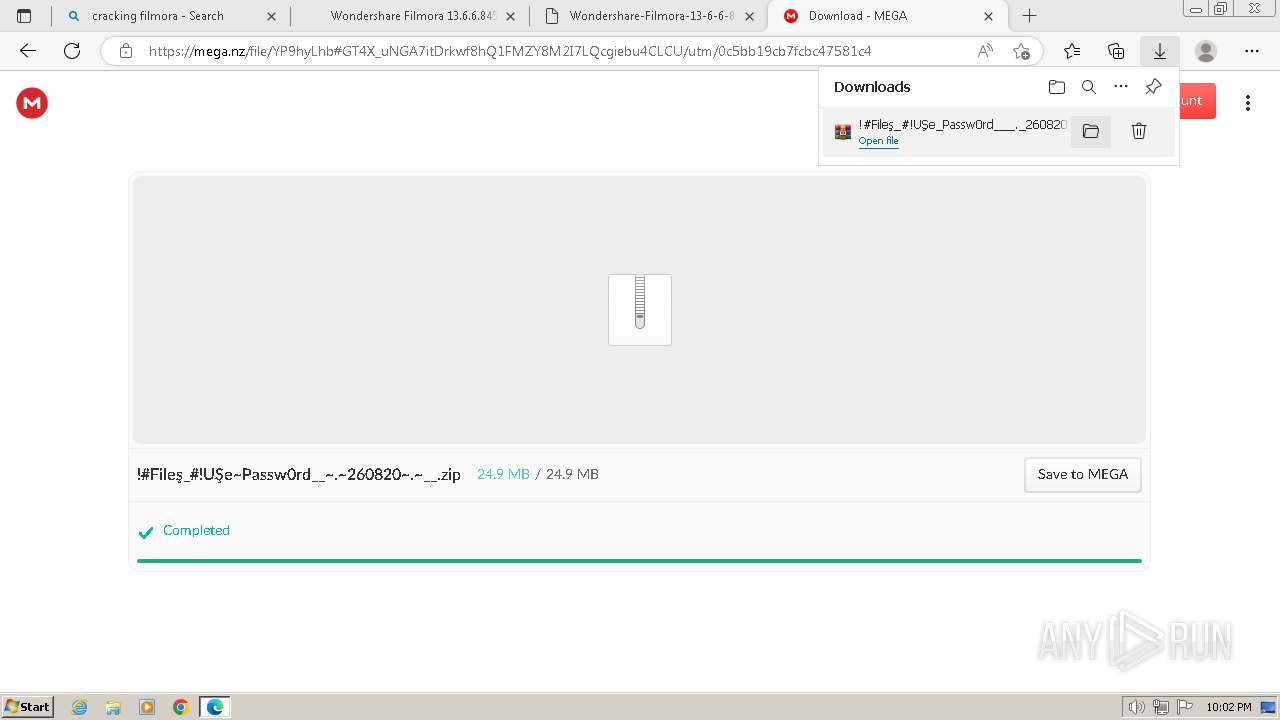This screenshot has height=720, width=1280.
Task: Click the Completed status label
Action: (x=196, y=530)
